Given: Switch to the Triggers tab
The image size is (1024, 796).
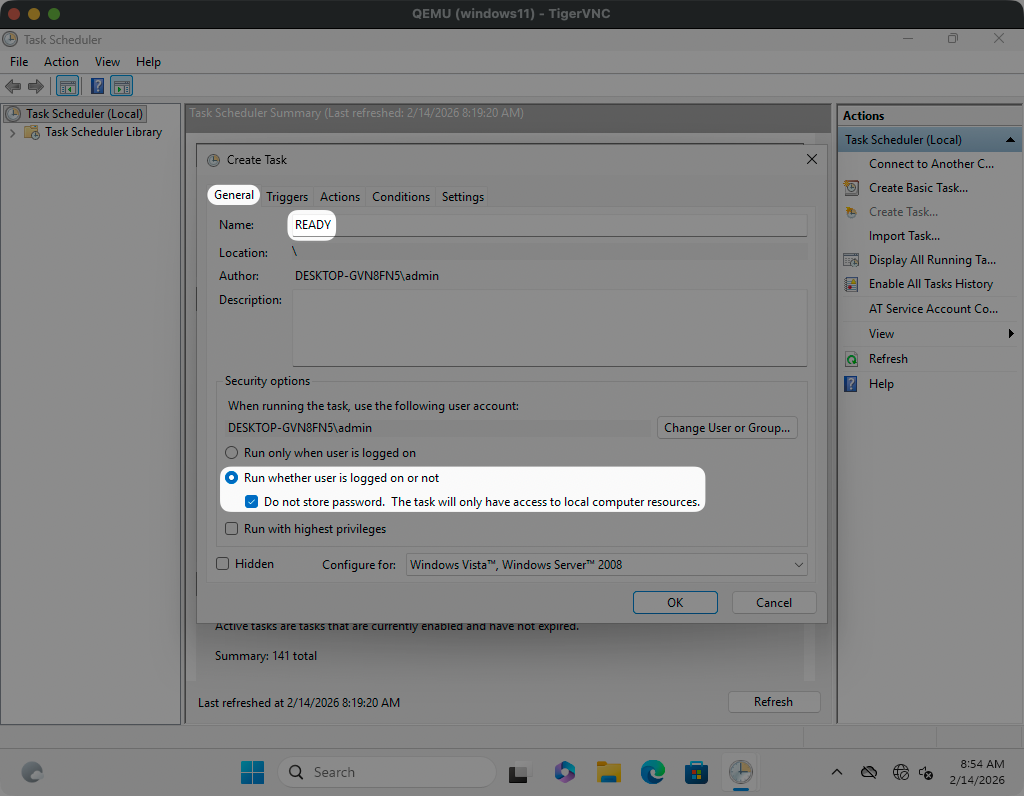Looking at the screenshot, I should pyautogui.click(x=287, y=197).
